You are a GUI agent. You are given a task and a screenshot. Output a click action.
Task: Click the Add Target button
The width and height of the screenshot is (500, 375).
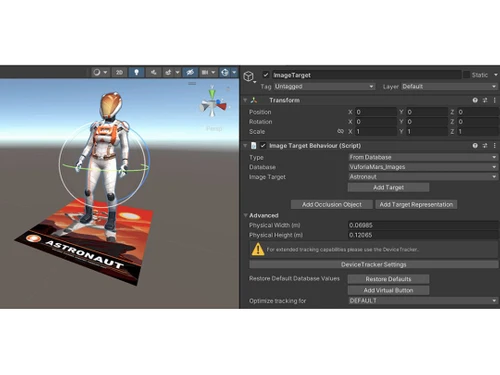coord(388,187)
